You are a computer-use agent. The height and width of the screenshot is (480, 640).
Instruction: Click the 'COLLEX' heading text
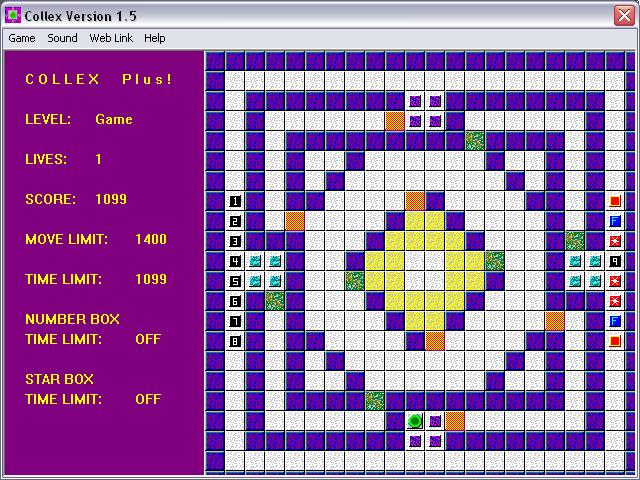pos(62,79)
